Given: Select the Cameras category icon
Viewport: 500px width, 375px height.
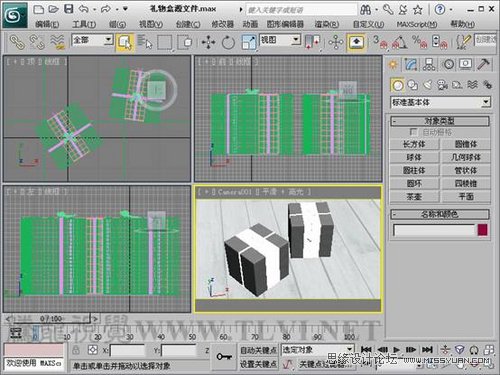Looking at the screenshot, I should pyautogui.click(x=443, y=85).
